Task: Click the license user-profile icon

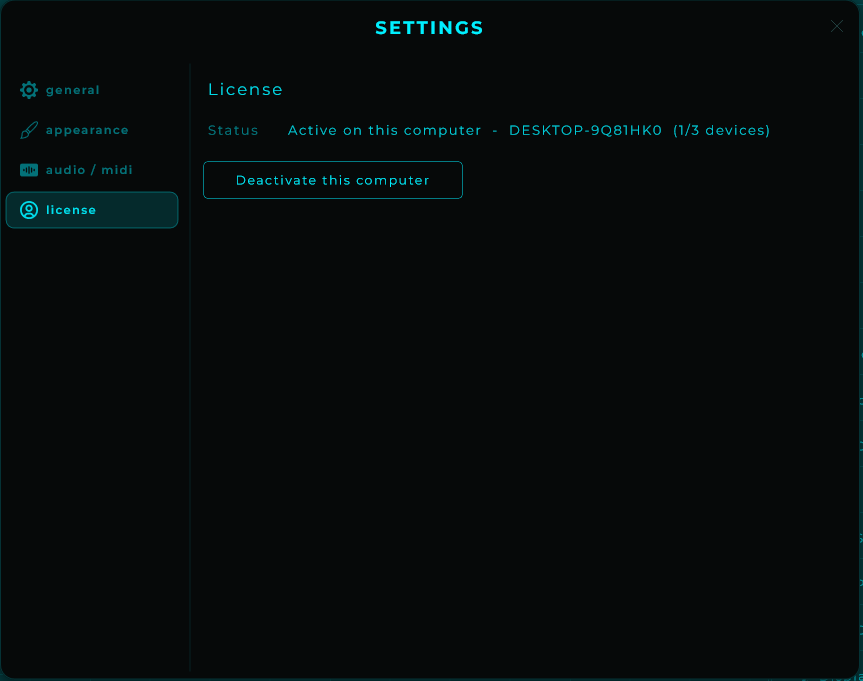Action: (29, 210)
